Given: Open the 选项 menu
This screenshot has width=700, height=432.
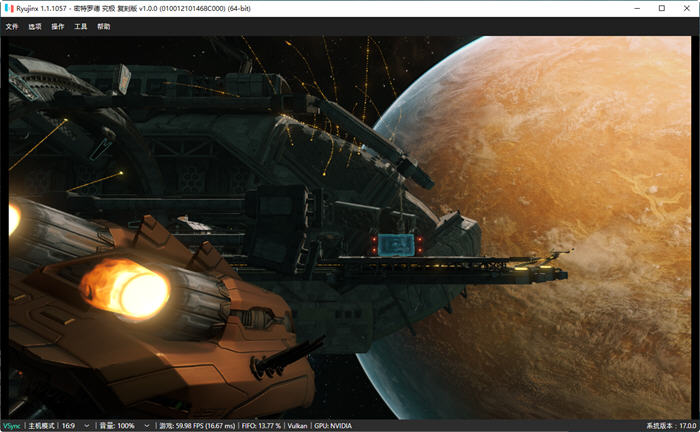Looking at the screenshot, I should (x=35, y=27).
